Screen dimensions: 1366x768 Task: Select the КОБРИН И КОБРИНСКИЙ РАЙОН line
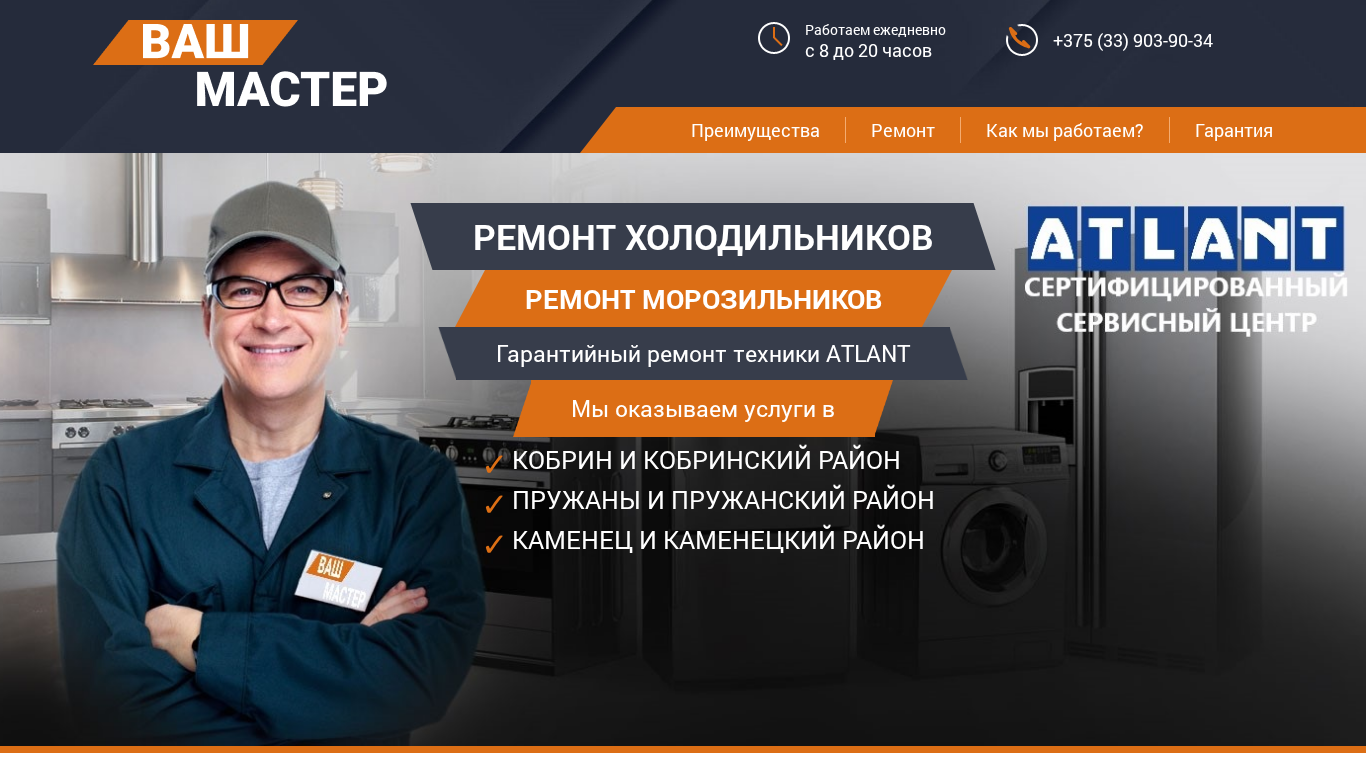click(706, 460)
